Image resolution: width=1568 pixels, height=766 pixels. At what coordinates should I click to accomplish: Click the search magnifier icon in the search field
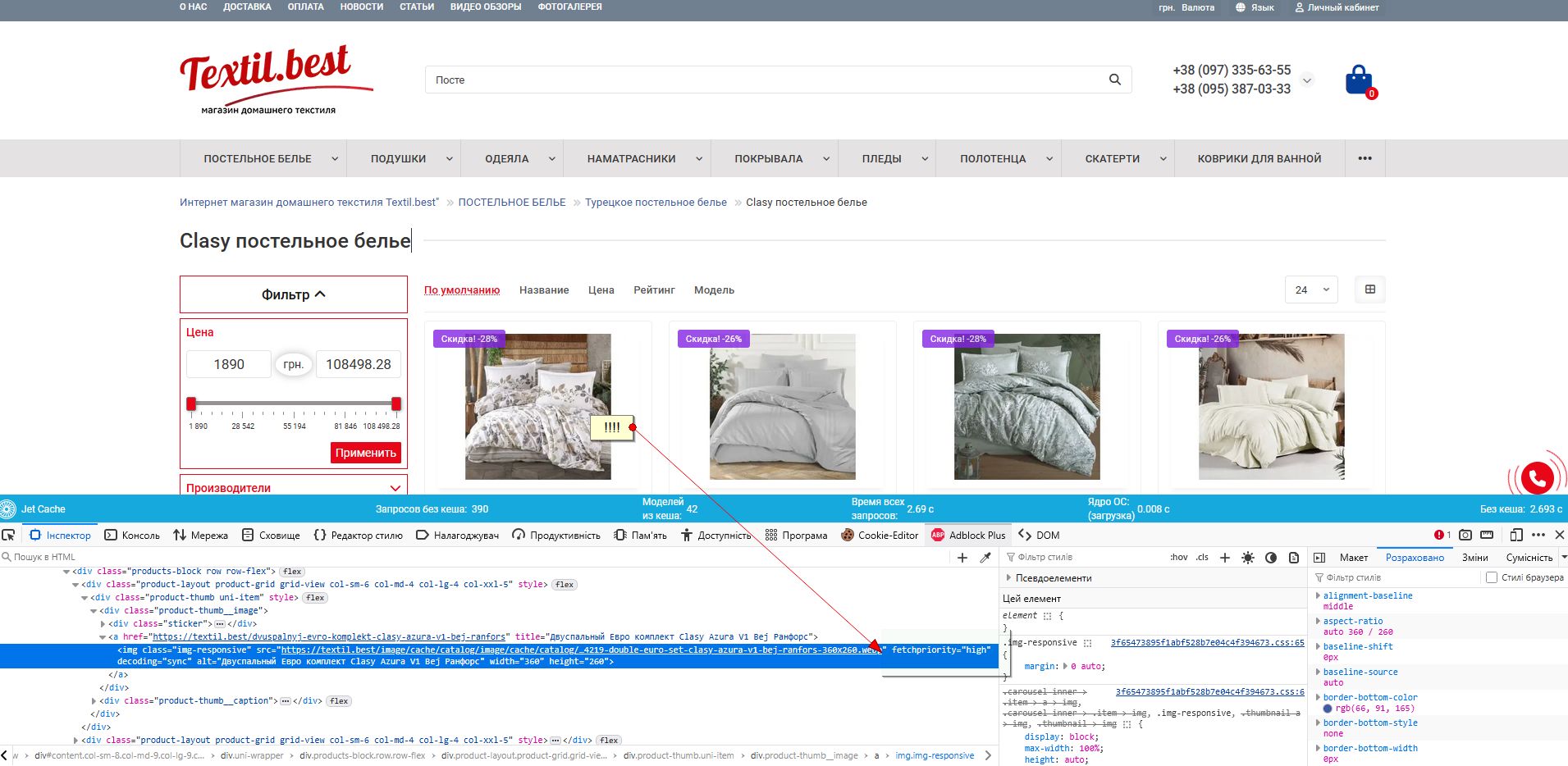pos(1114,80)
